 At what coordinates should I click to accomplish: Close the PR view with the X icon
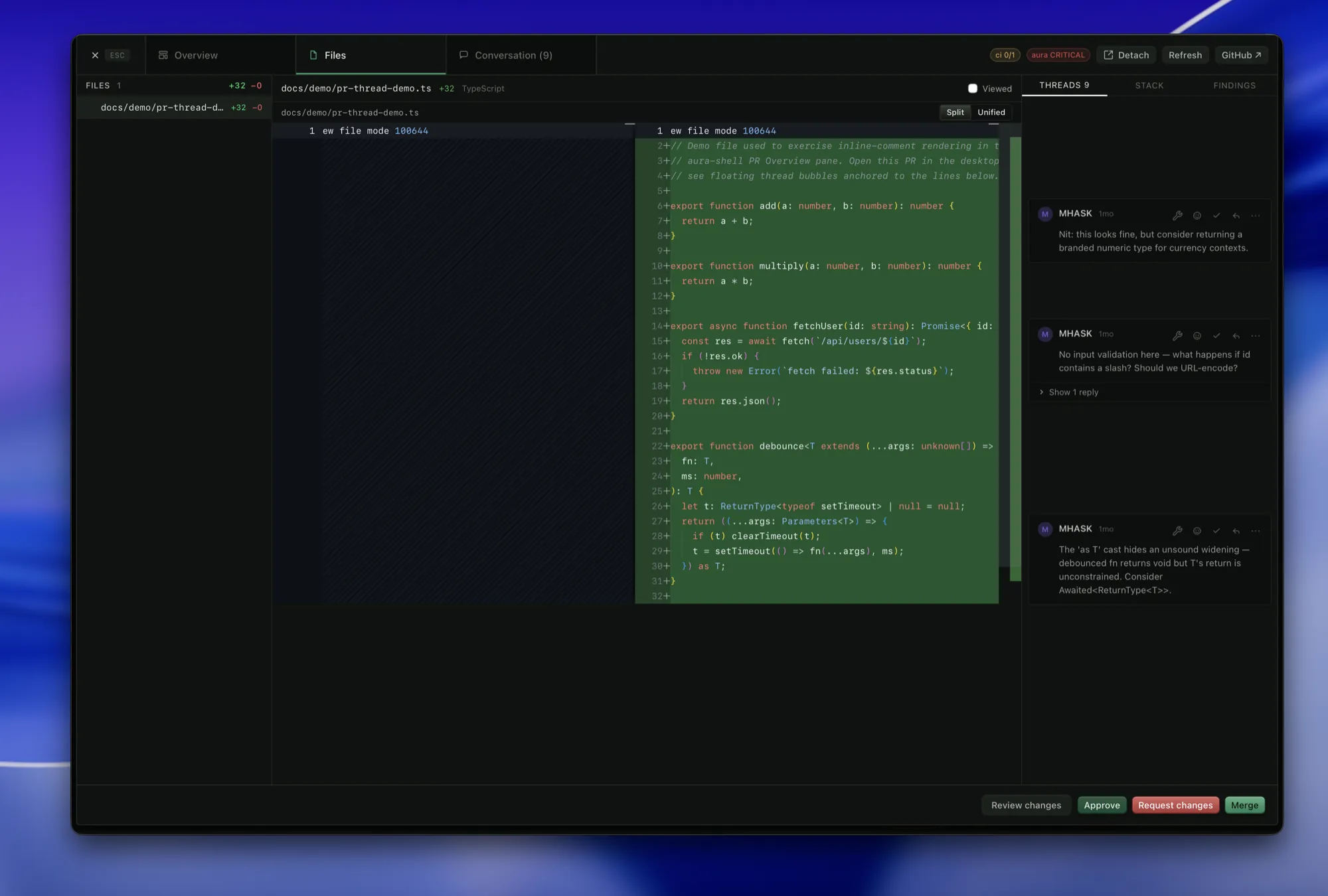tap(95, 55)
